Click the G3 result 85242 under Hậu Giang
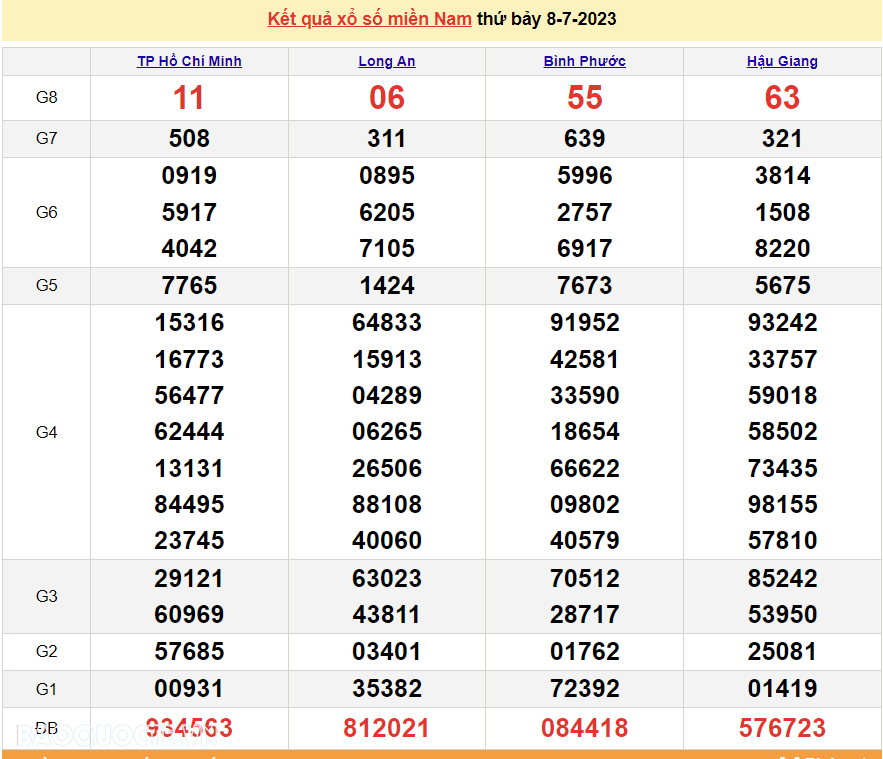The image size is (883, 759). (x=783, y=578)
